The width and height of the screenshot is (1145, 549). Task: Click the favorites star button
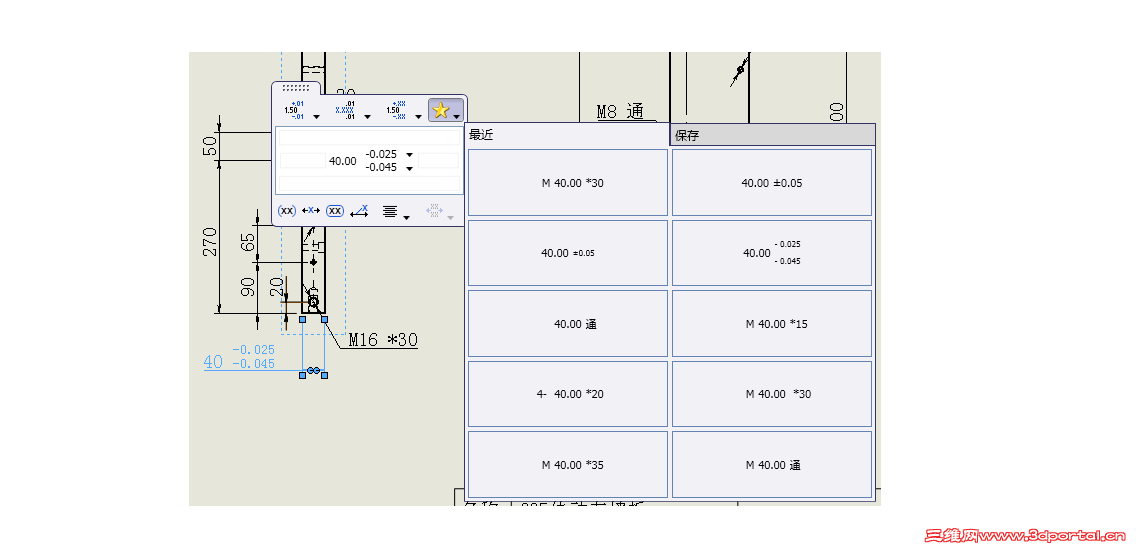point(440,110)
